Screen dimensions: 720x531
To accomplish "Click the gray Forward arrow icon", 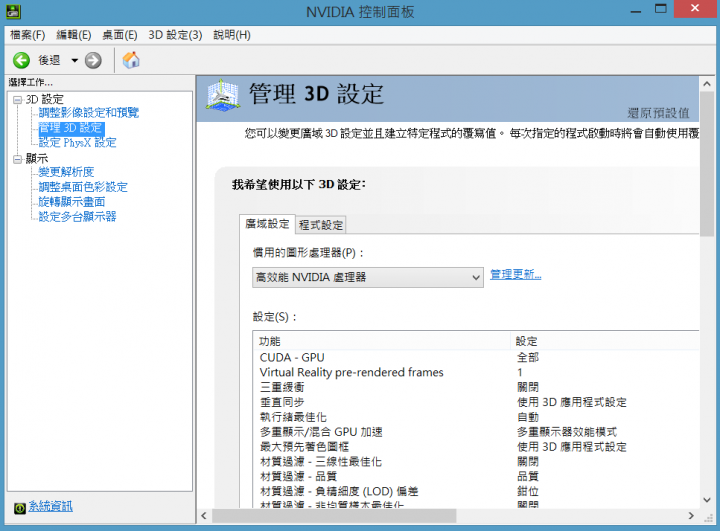I will click(93, 60).
